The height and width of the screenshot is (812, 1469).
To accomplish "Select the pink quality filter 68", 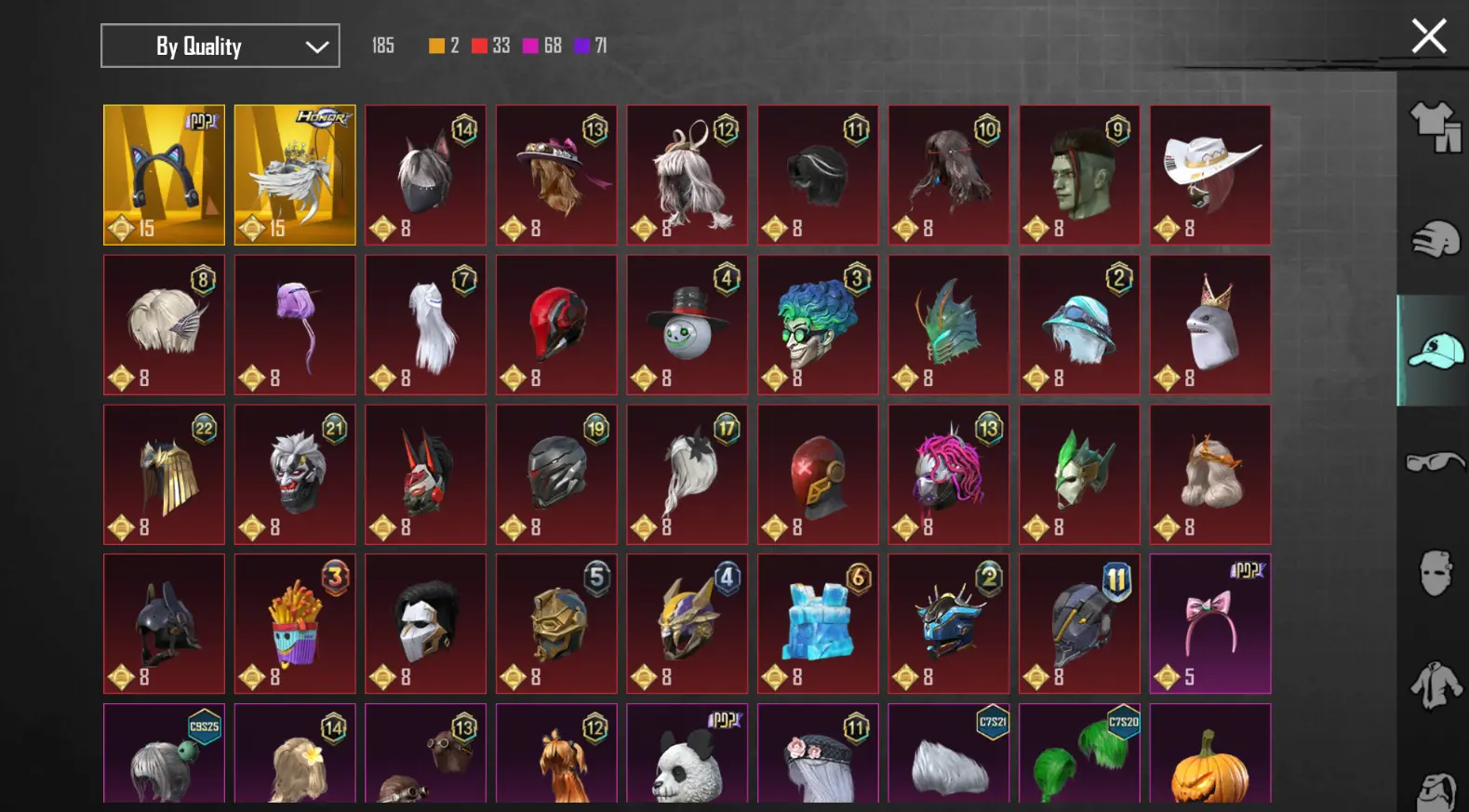I will [x=542, y=46].
